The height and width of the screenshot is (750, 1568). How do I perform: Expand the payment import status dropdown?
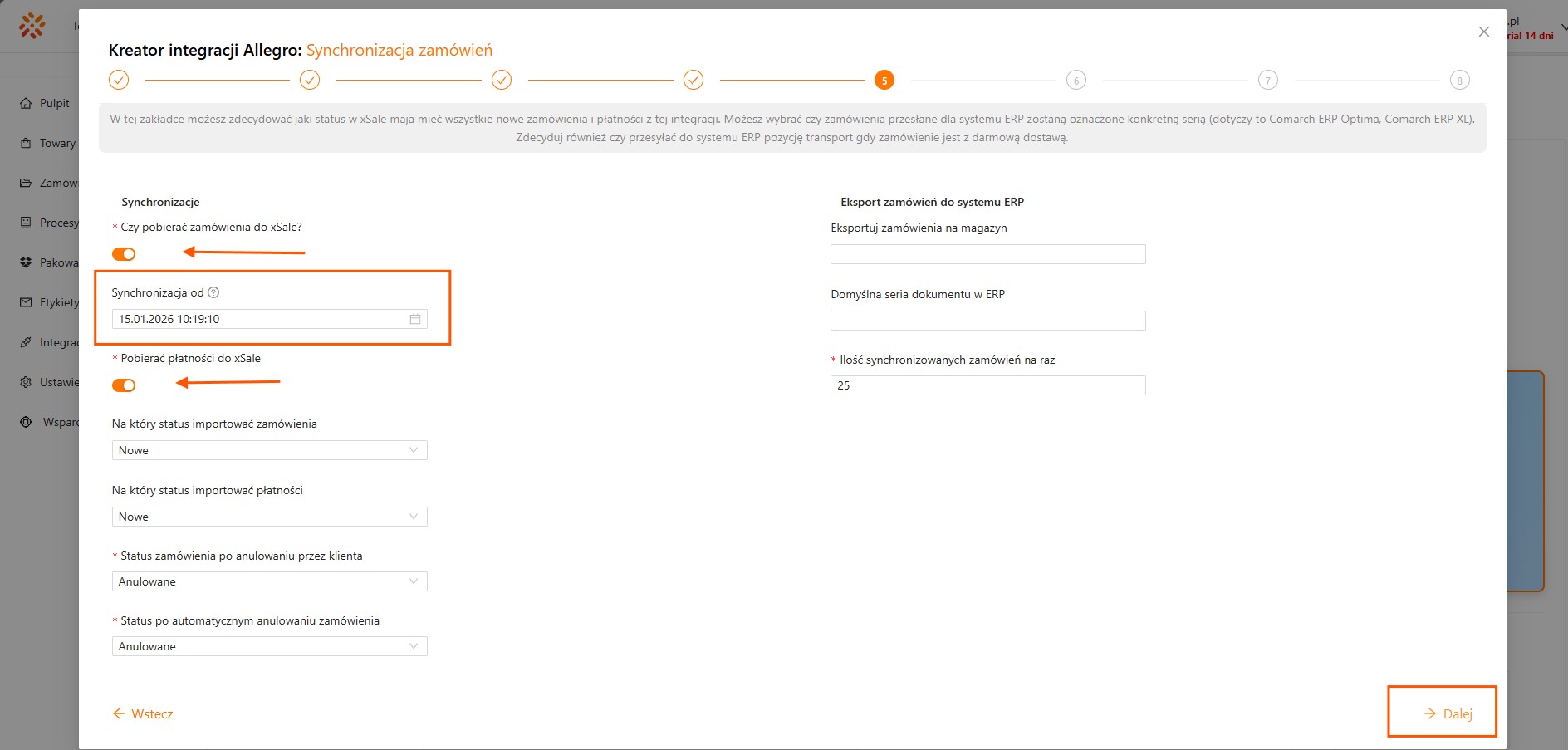coord(269,517)
